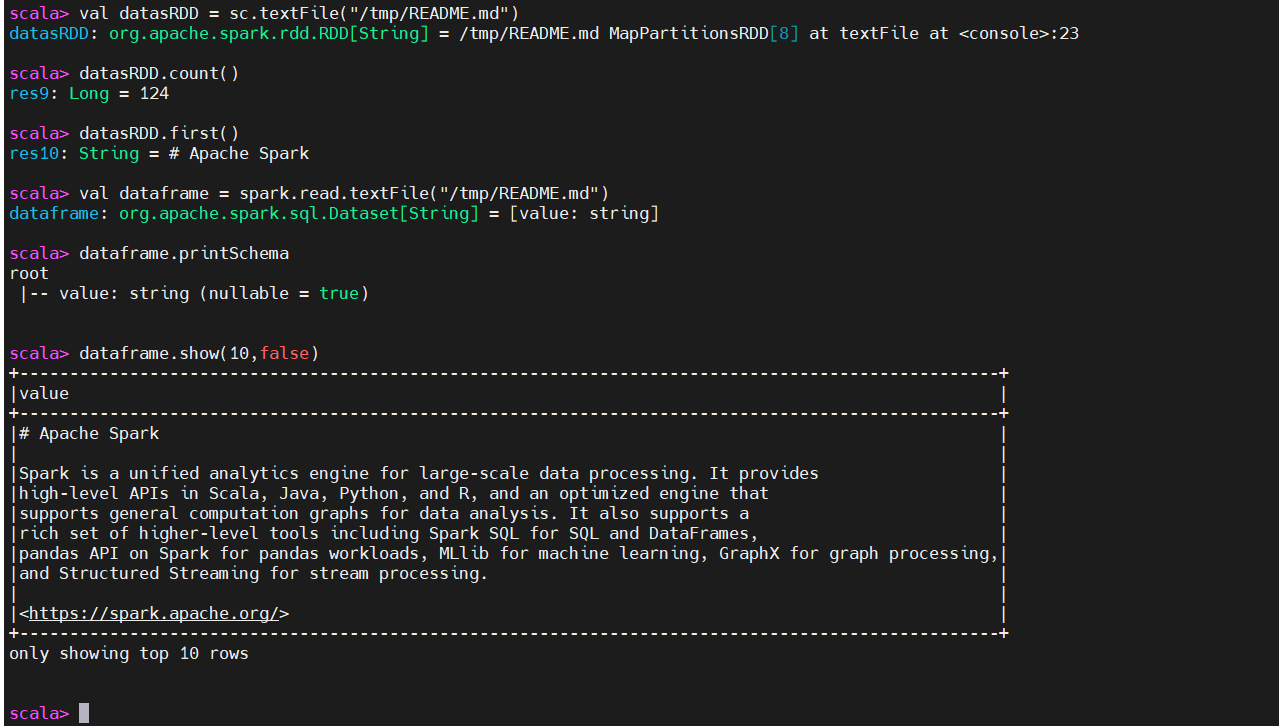Click the datasRDD.first() command
Image resolution: width=1279 pixels, height=726 pixels.
pos(159,133)
